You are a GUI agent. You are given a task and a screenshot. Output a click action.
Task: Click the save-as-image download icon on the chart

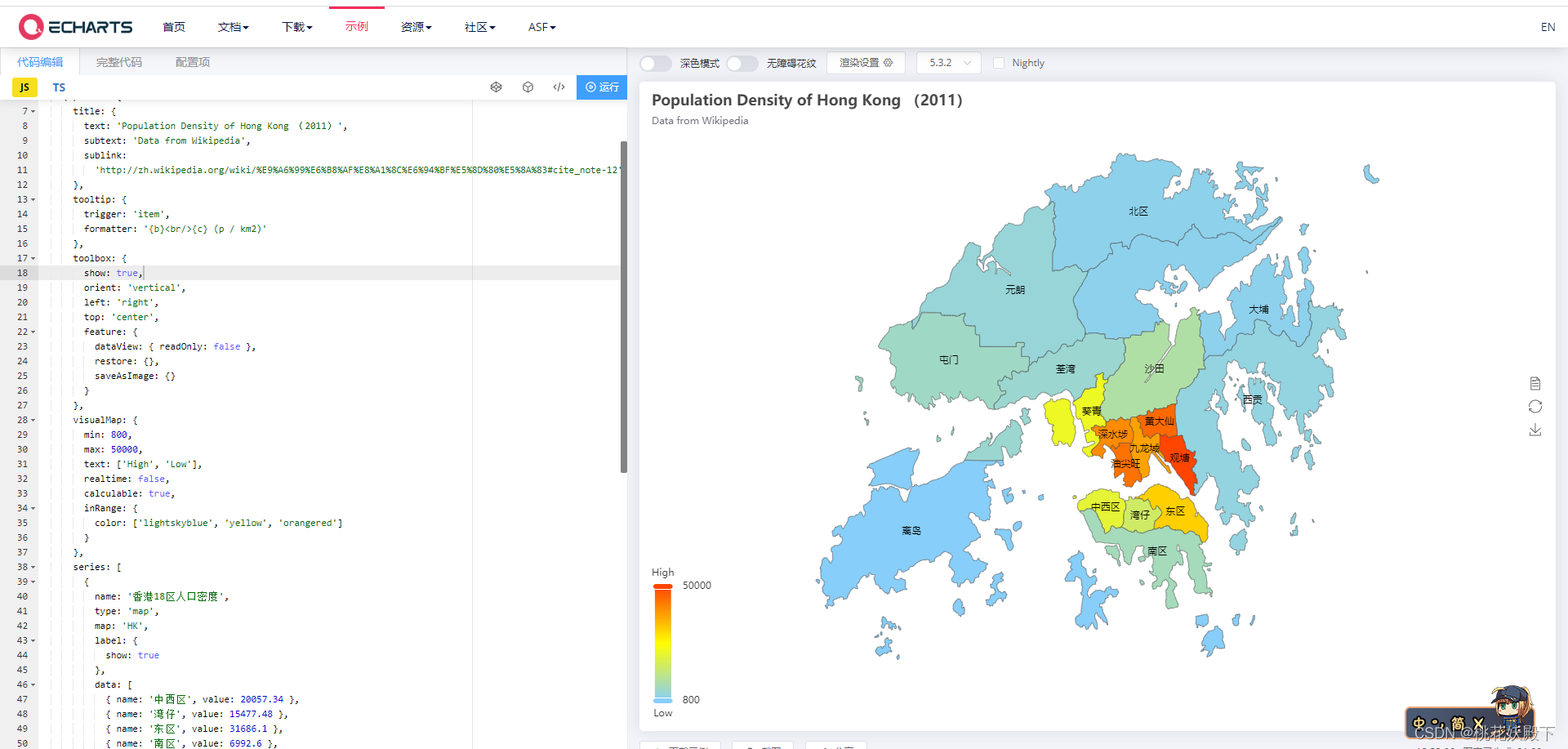click(x=1535, y=430)
